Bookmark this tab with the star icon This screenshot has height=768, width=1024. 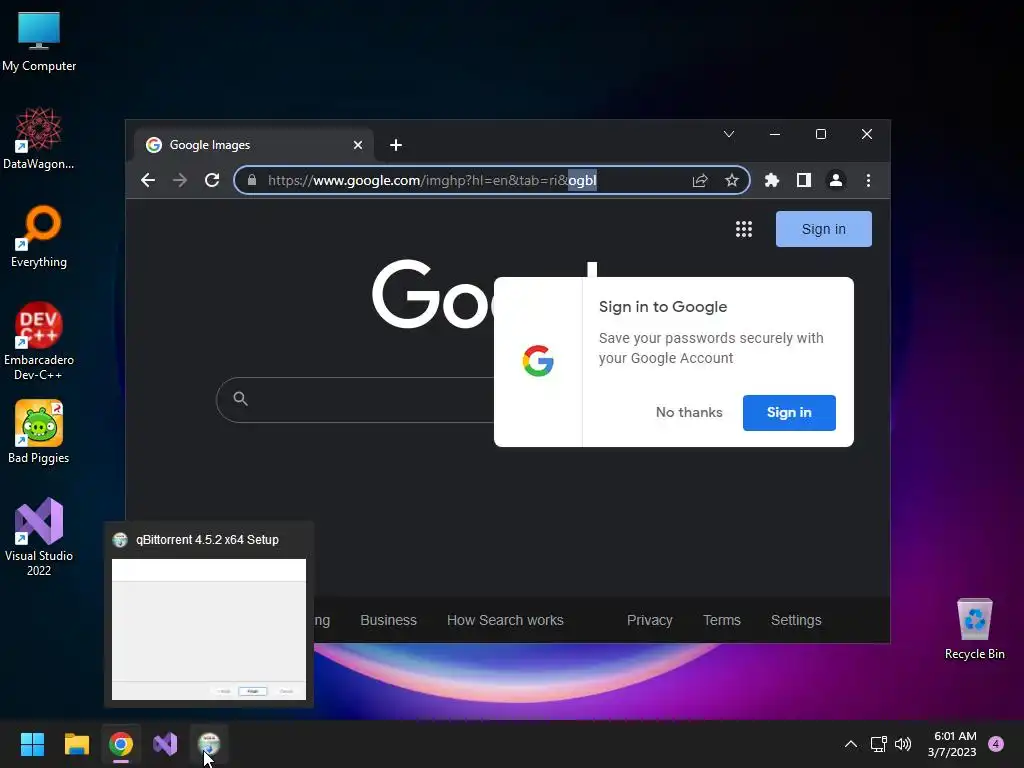pyautogui.click(x=731, y=180)
